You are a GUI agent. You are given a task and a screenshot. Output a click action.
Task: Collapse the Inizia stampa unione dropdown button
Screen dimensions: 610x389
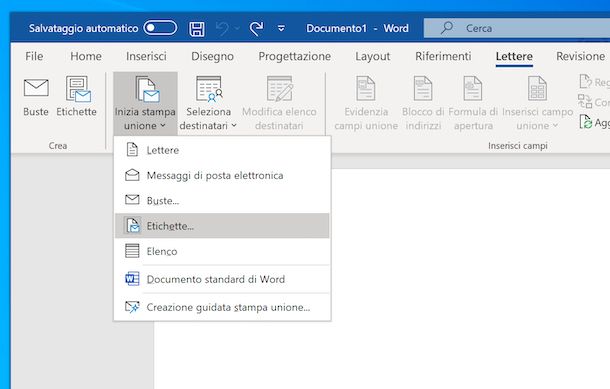pyautogui.click(x=145, y=103)
